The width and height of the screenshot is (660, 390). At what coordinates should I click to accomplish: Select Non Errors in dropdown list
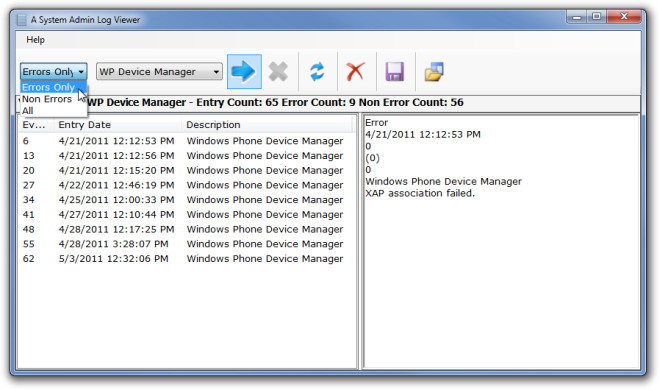[x=53, y=99]
